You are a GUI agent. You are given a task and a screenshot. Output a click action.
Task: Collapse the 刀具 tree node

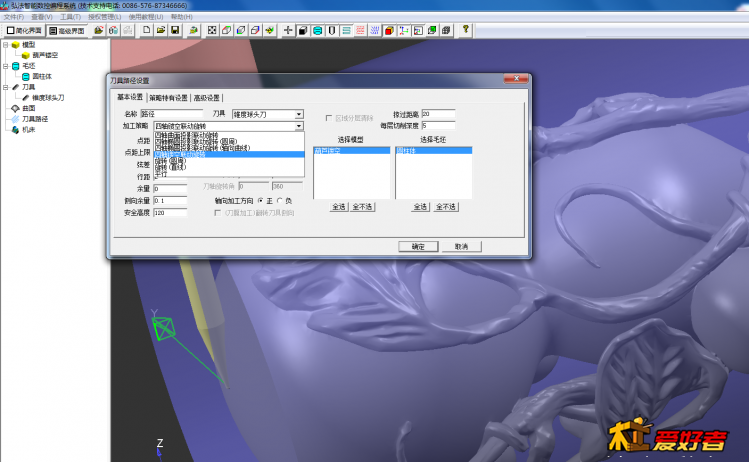[x=6, y=87]
